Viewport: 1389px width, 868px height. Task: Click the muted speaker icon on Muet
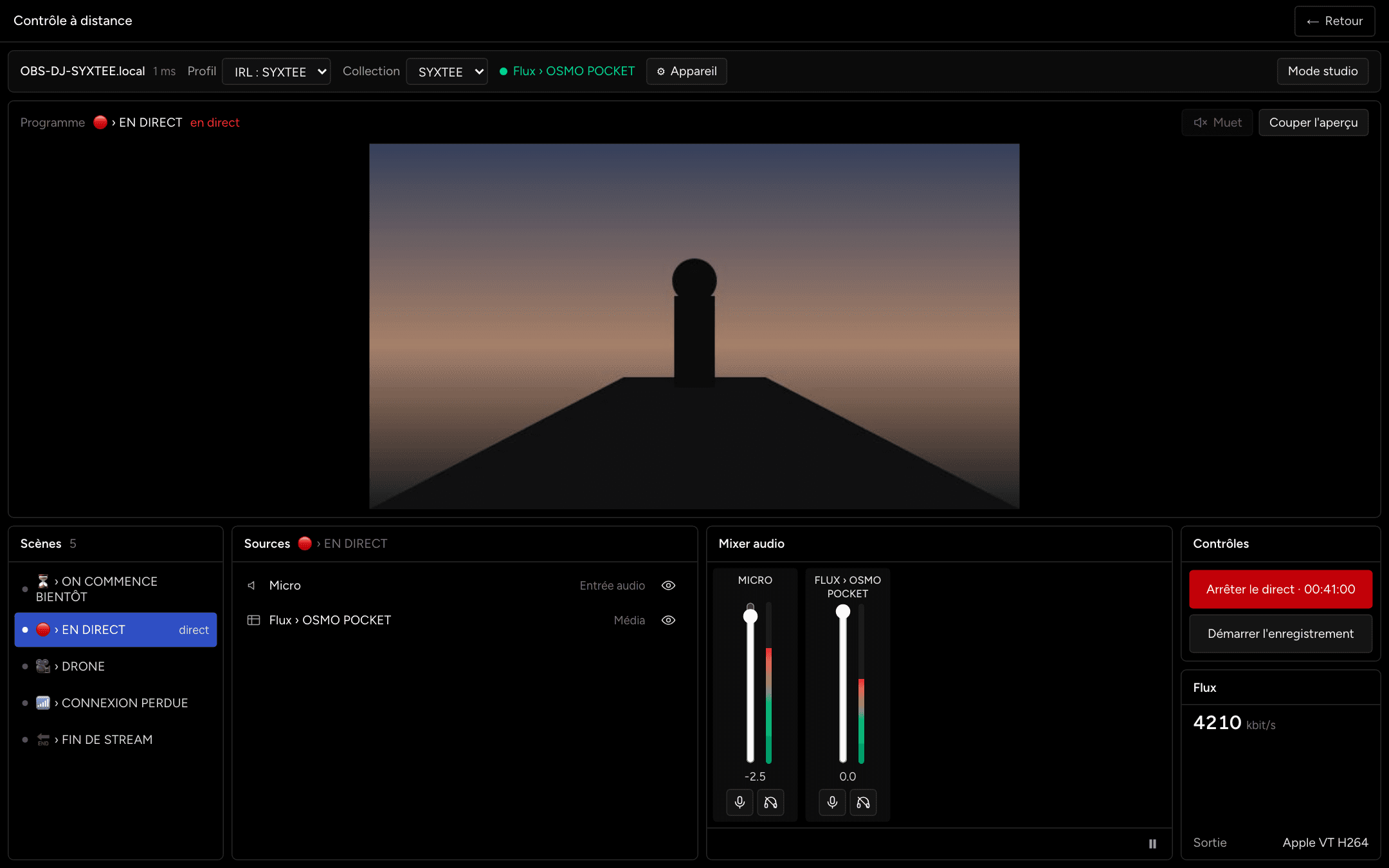point(1200,122)
